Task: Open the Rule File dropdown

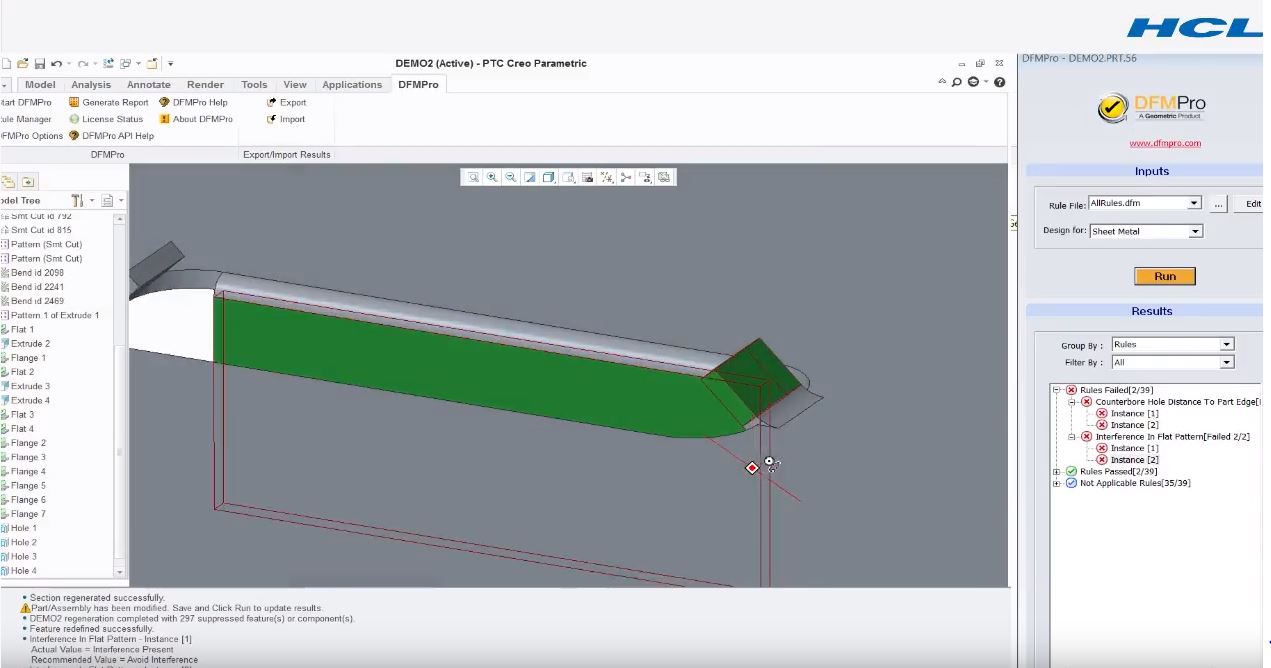Action: coord(1194,203)
